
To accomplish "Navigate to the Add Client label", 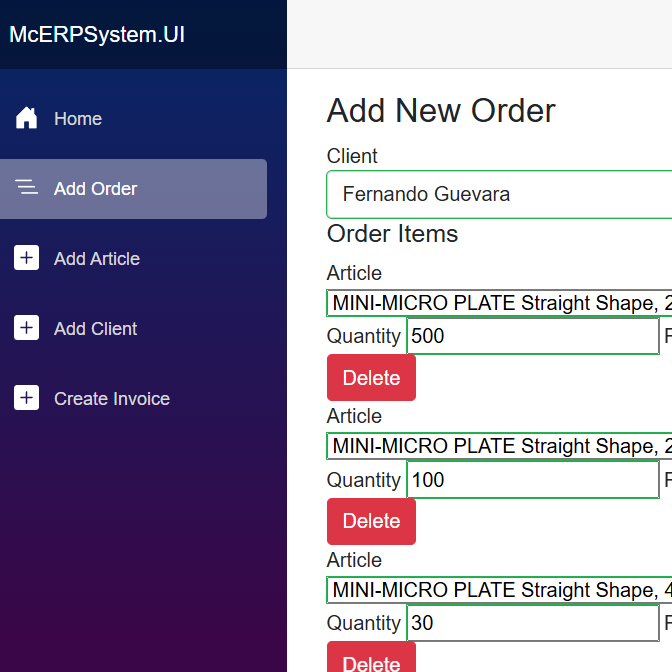I will pos(96,329).
